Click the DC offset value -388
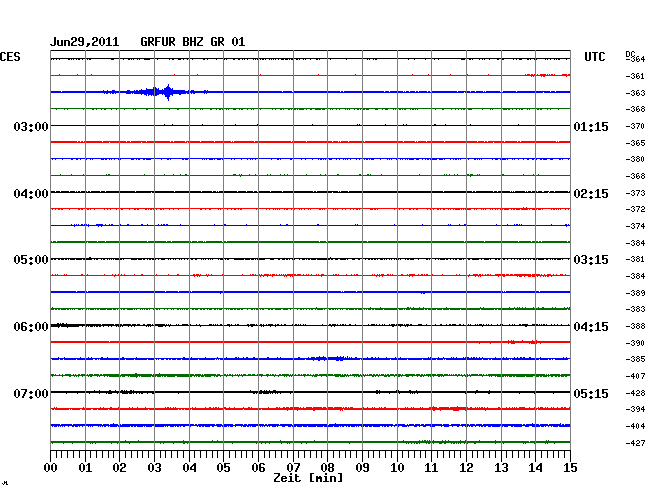The height and width of the screenshot is (494, 650). pos(635,326)
